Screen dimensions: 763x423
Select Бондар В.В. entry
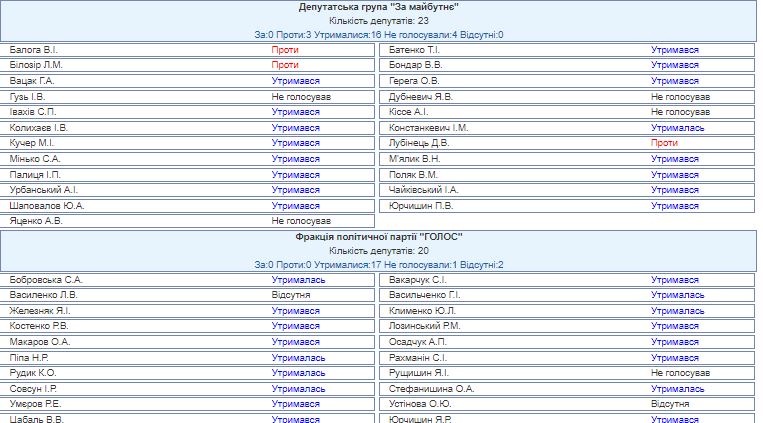pos(416,65)
